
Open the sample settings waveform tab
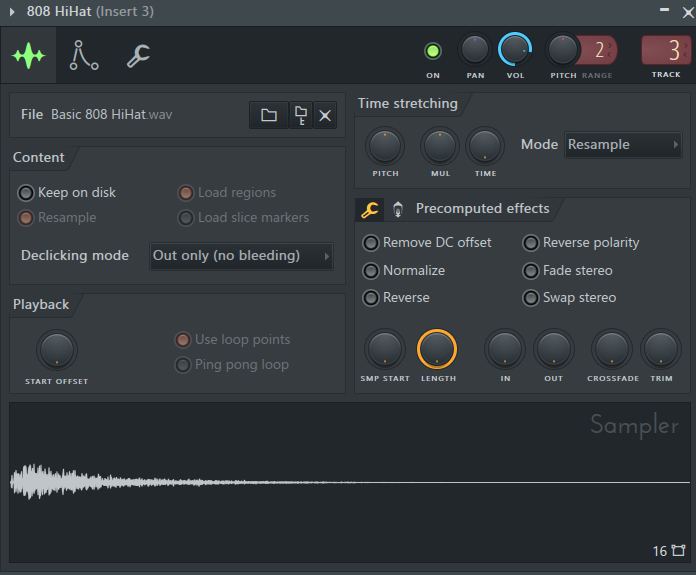[x=28, y=56]
